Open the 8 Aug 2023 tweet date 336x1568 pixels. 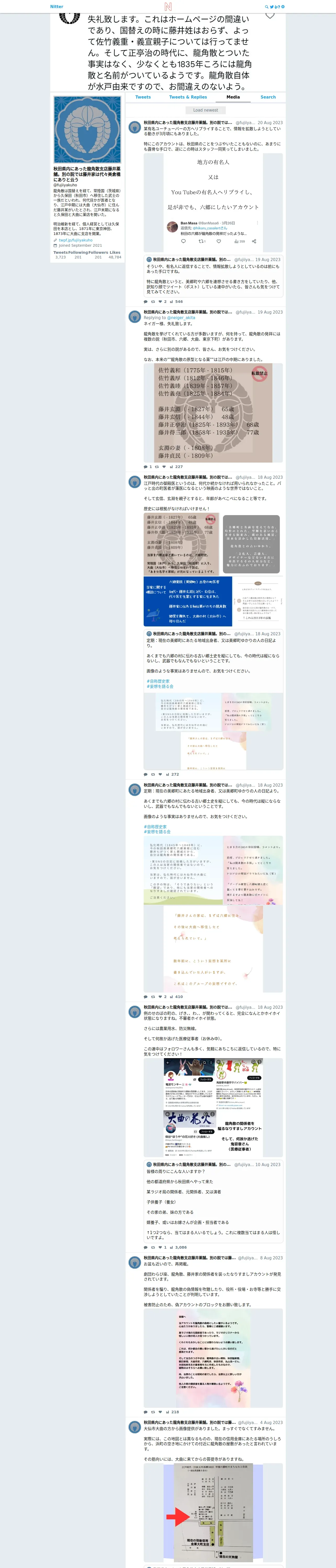[x=271, y=1258]
